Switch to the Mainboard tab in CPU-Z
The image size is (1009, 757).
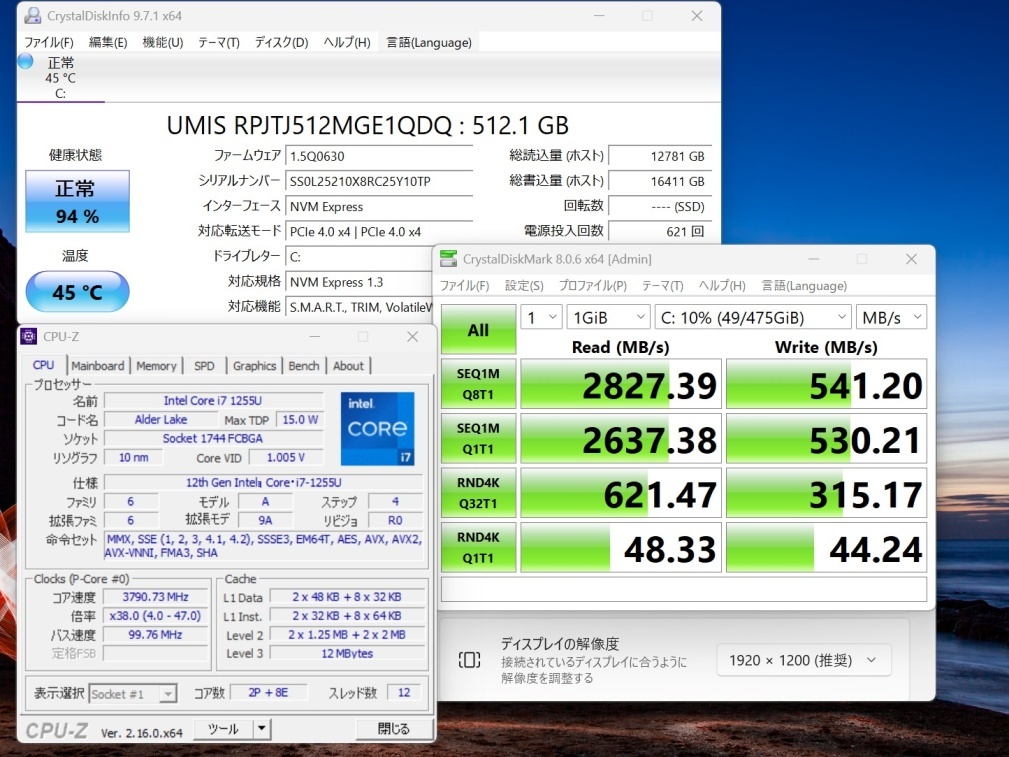pyautogui.click(x=98, y=366)
